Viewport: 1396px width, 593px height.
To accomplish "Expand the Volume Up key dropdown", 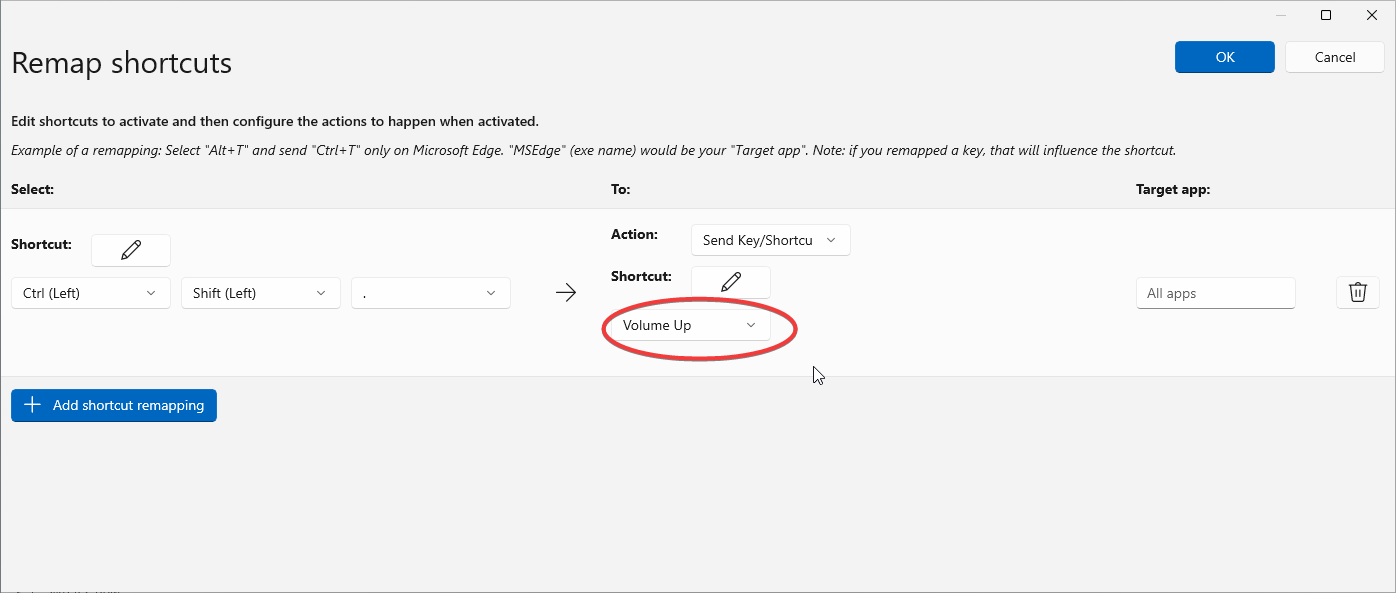I will pyautogui.click(x=690, y=326).
